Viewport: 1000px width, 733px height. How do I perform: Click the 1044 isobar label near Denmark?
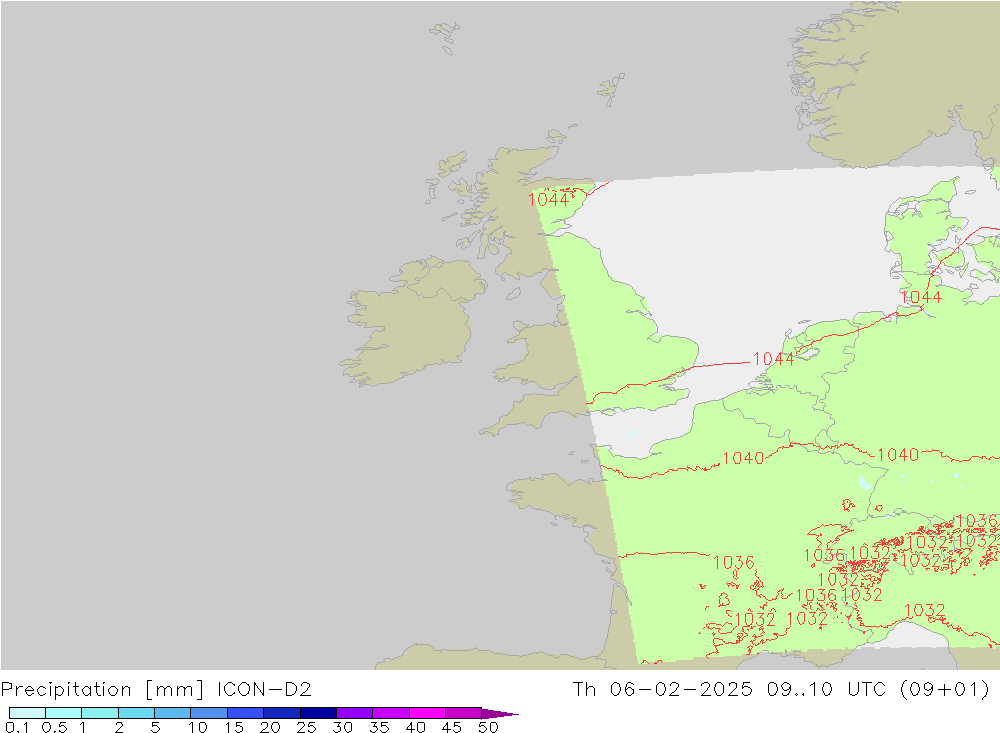920,297
